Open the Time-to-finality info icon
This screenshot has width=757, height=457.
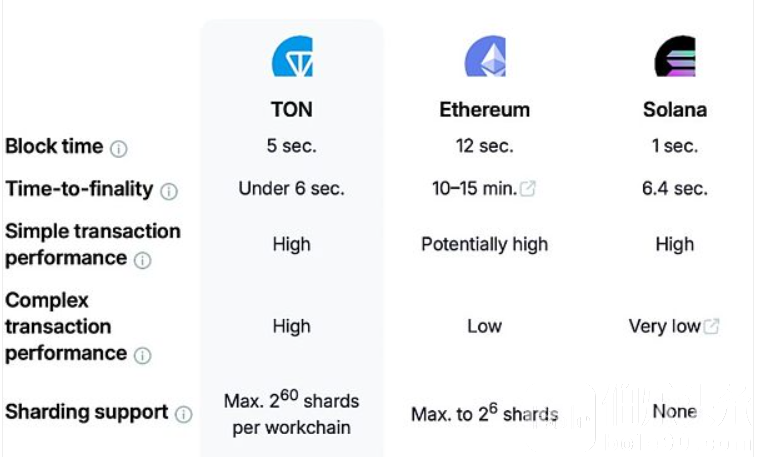click(x=169, y=191)
